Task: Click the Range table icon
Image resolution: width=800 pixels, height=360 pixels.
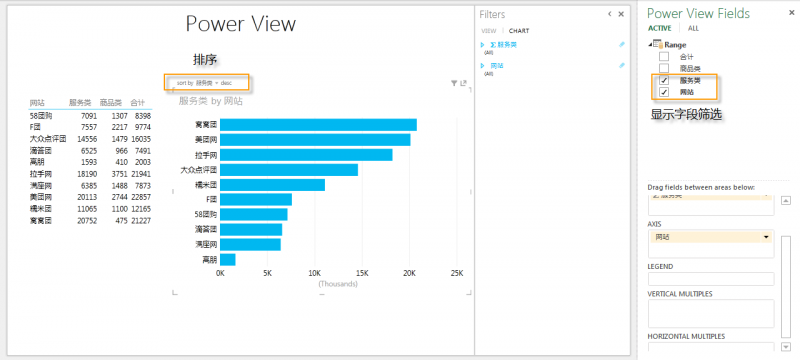Action: (658, 45)
